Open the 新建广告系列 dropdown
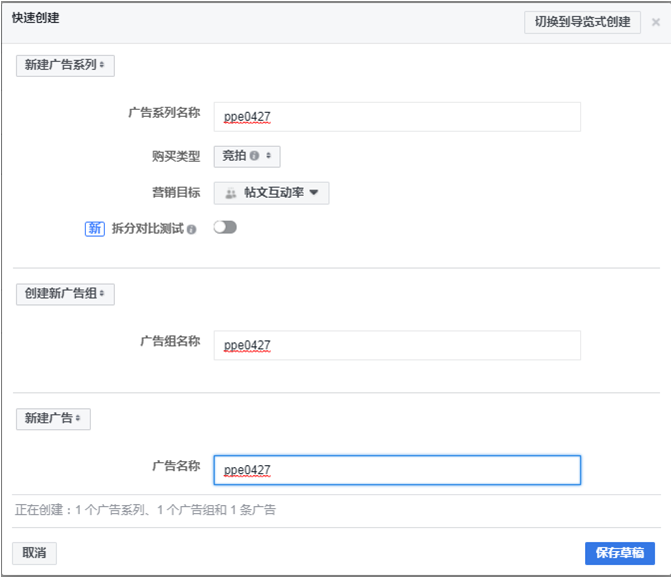This screenshot has height=578, width=672. 65,66
